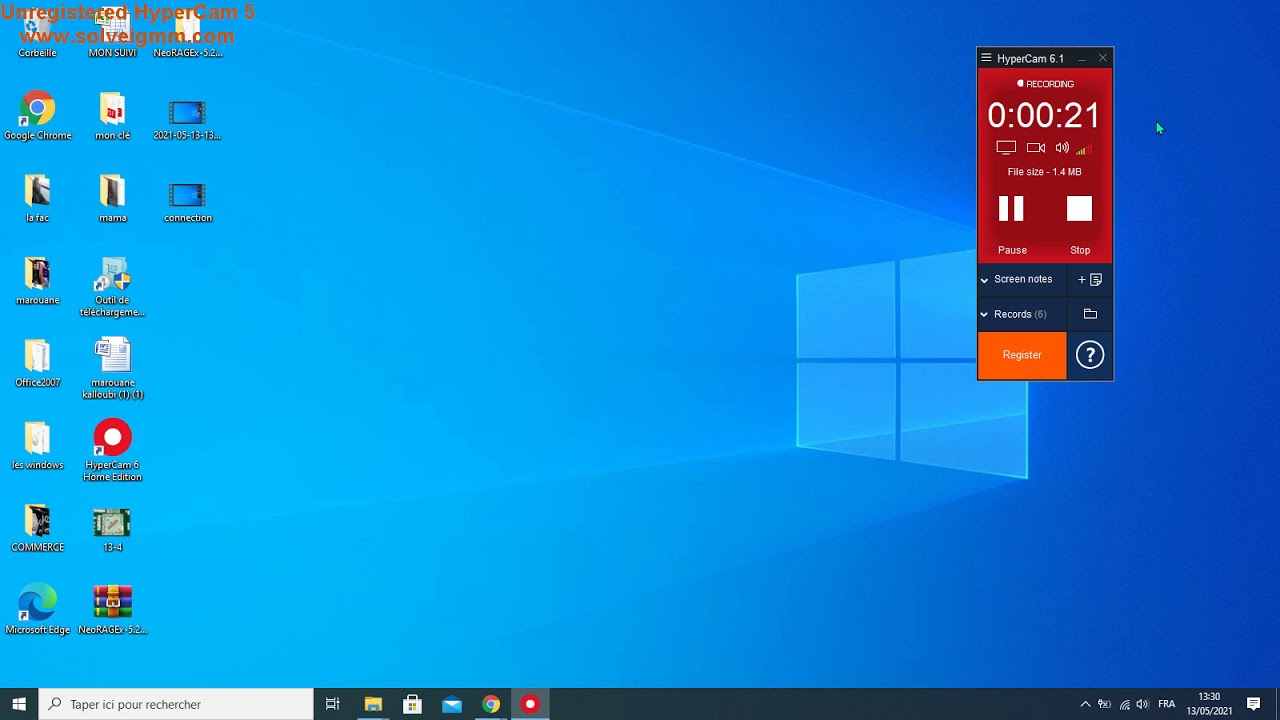Viewport: 1280px width, 720px height.
Task: Select Outil de téléchargement shortcut
Action: [x=112, y=286]
